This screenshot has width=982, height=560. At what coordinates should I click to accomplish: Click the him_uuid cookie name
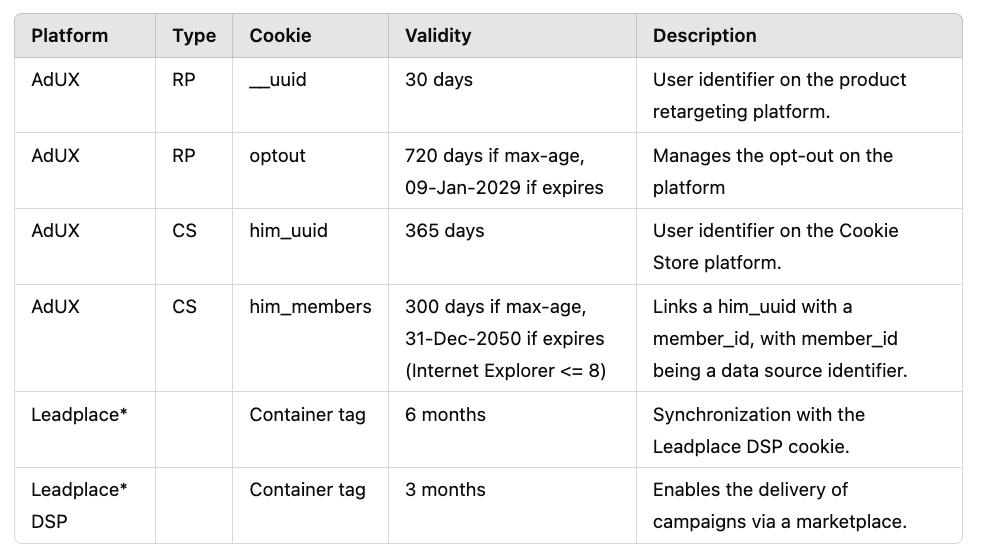coord(288,231)
